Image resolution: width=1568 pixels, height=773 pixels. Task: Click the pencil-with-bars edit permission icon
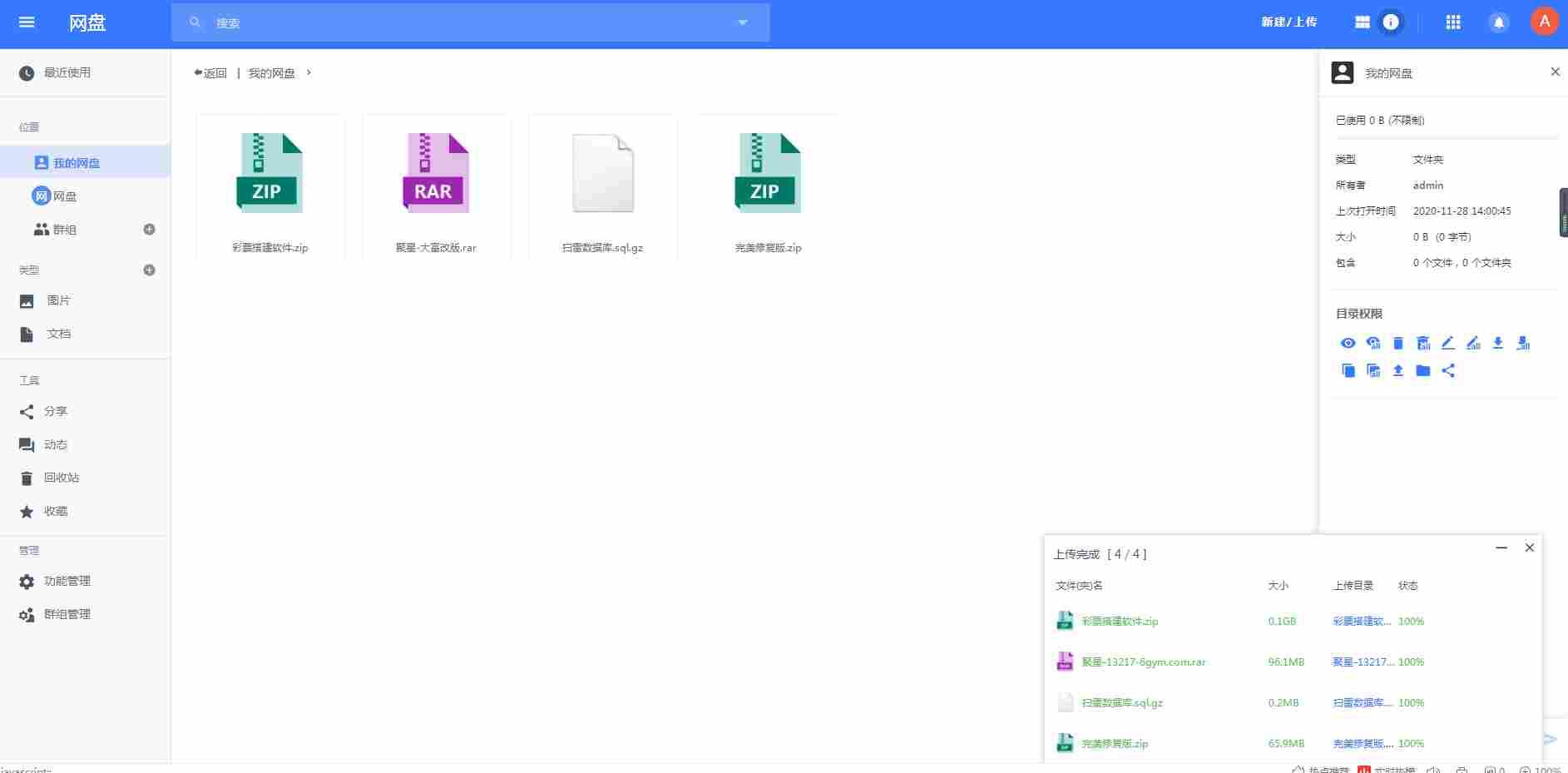pyautogui.click(x=1473, y=343)
